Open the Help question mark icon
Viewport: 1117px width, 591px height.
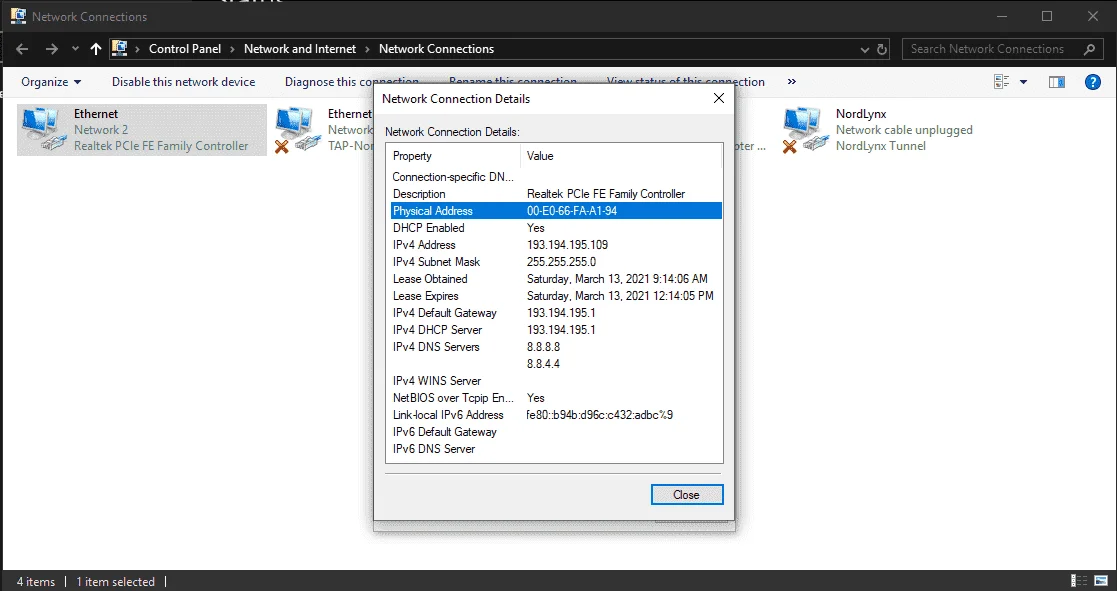[x=1093, y=82]
